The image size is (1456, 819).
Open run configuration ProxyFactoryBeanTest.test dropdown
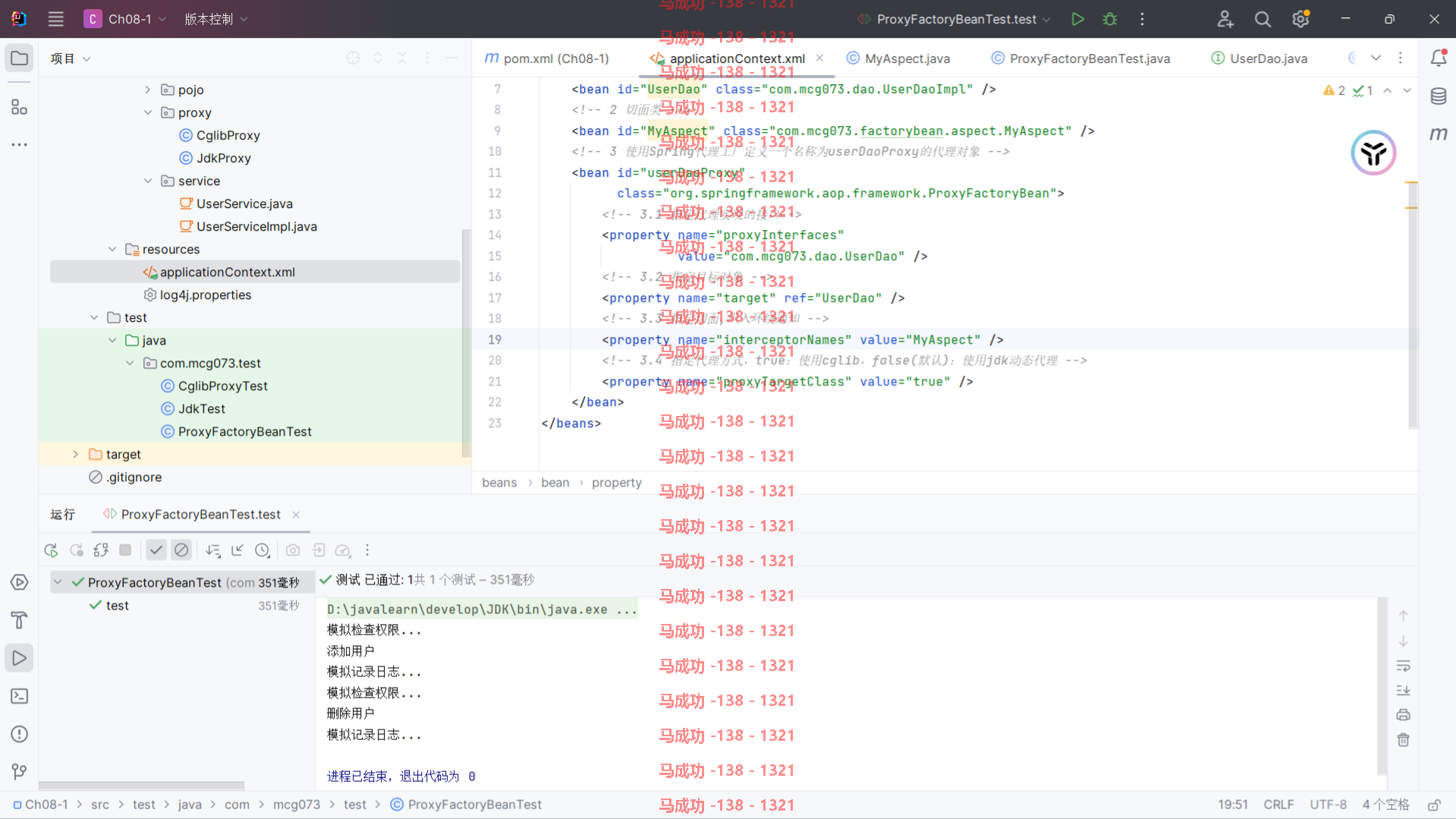pyautogui.click(x=954, y=19)
